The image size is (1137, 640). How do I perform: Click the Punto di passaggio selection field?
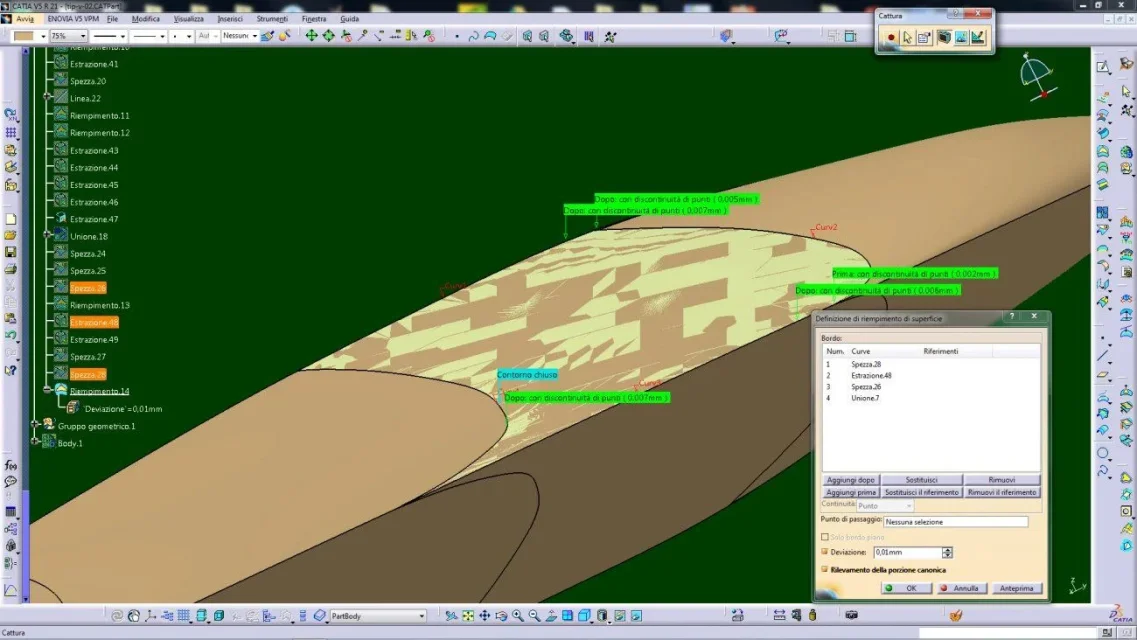[955, 522]
